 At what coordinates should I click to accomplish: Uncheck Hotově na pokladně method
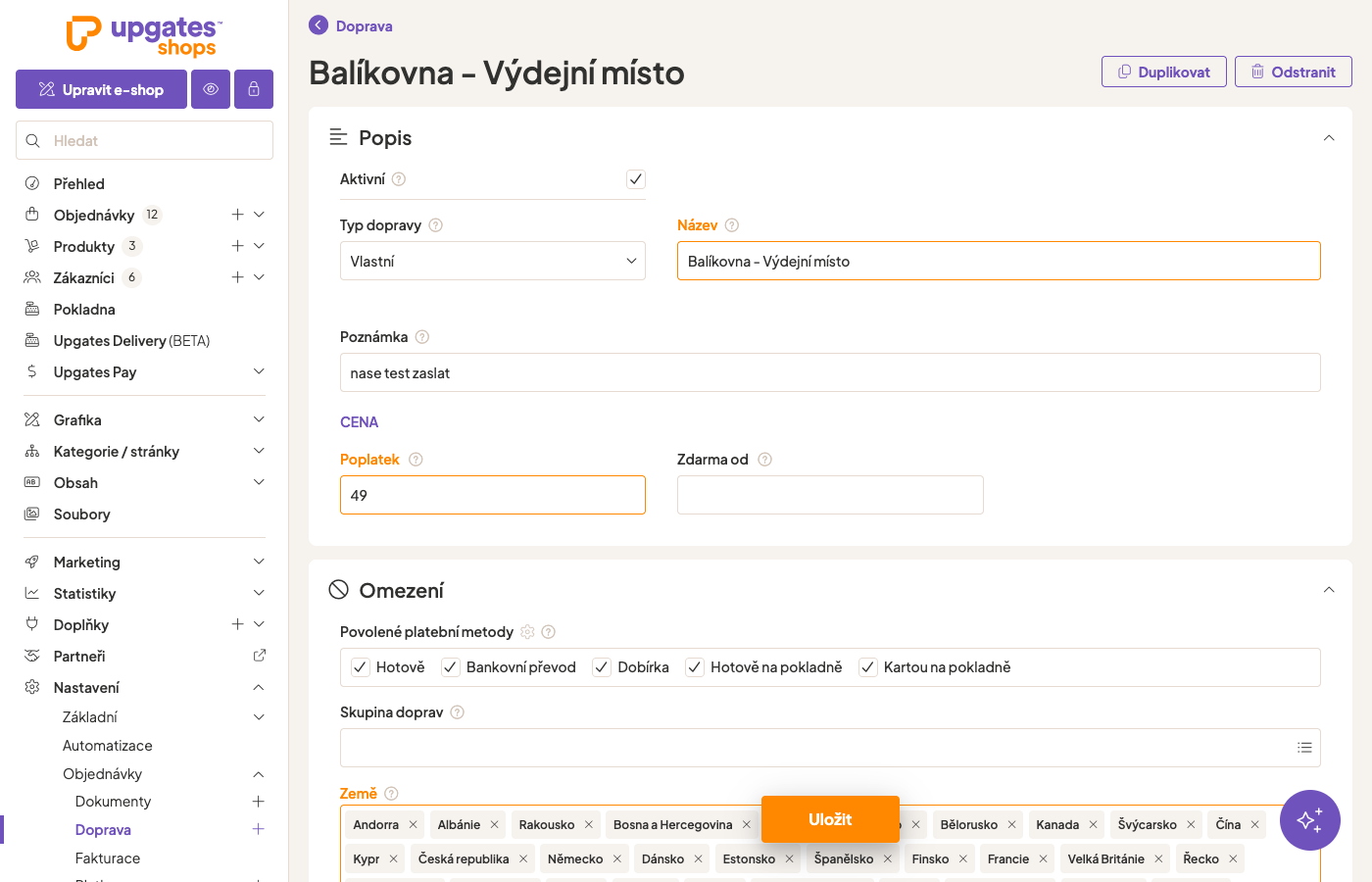tap(695, 667)
